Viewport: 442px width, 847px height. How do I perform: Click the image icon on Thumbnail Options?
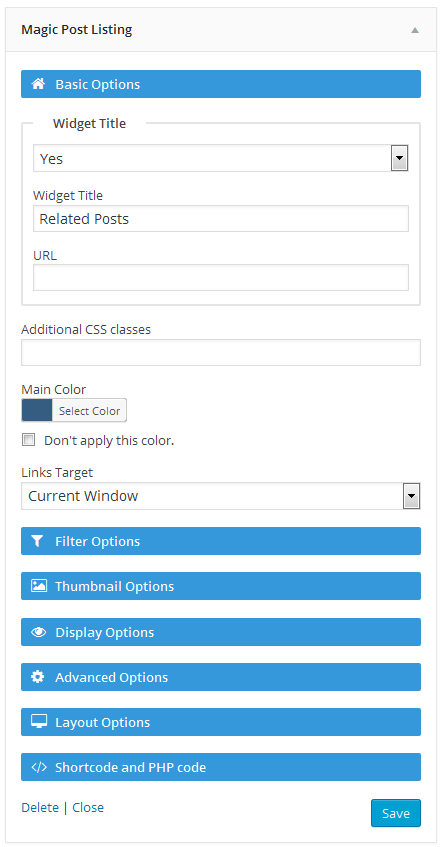pos(38,586)
